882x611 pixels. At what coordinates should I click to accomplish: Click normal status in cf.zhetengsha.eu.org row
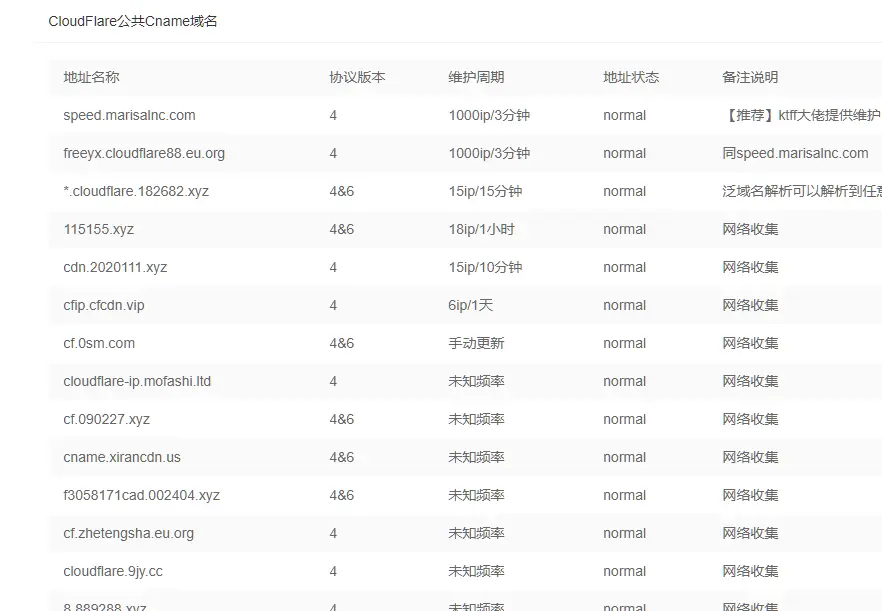pos(624,533)
